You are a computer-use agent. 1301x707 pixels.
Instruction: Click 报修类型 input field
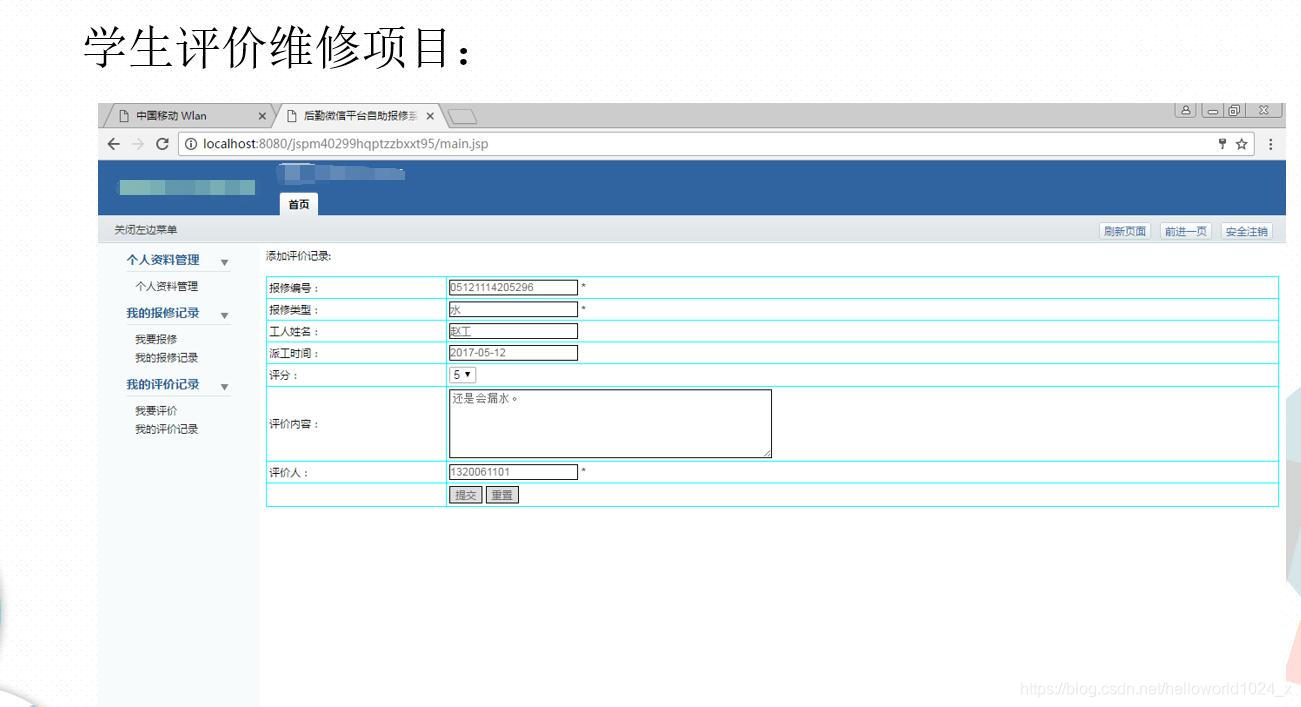tap(513, 309)
